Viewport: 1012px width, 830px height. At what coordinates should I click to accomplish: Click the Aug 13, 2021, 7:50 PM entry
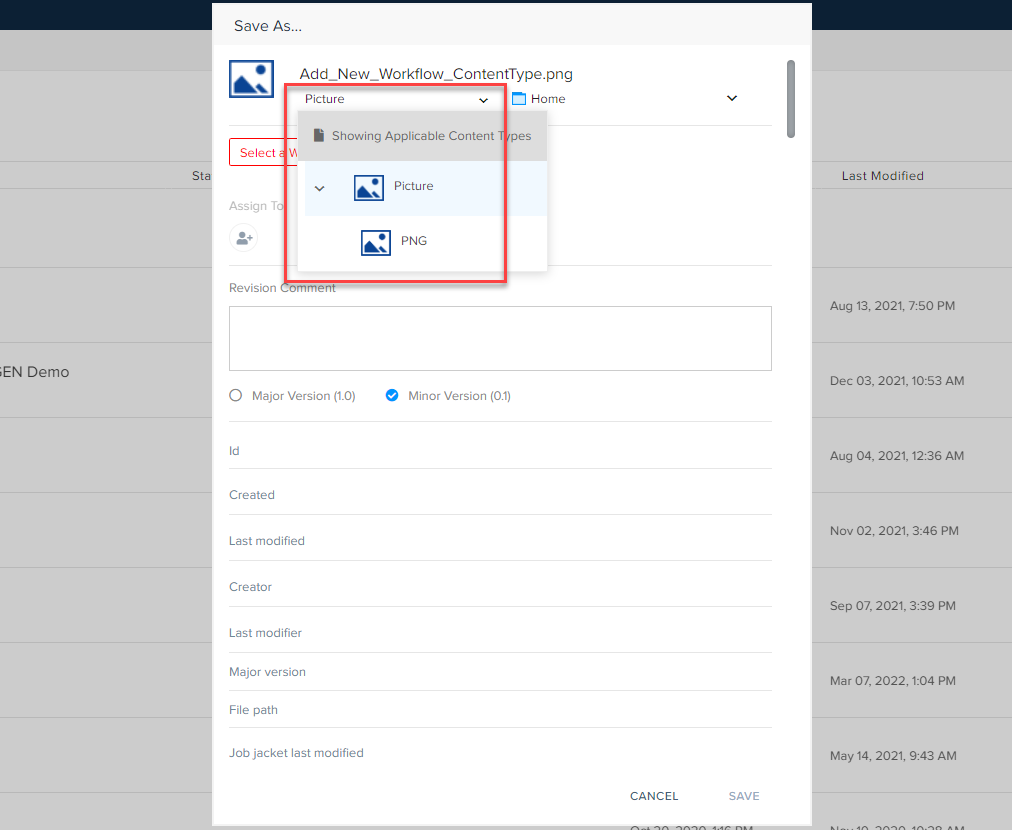coord(892,306)
